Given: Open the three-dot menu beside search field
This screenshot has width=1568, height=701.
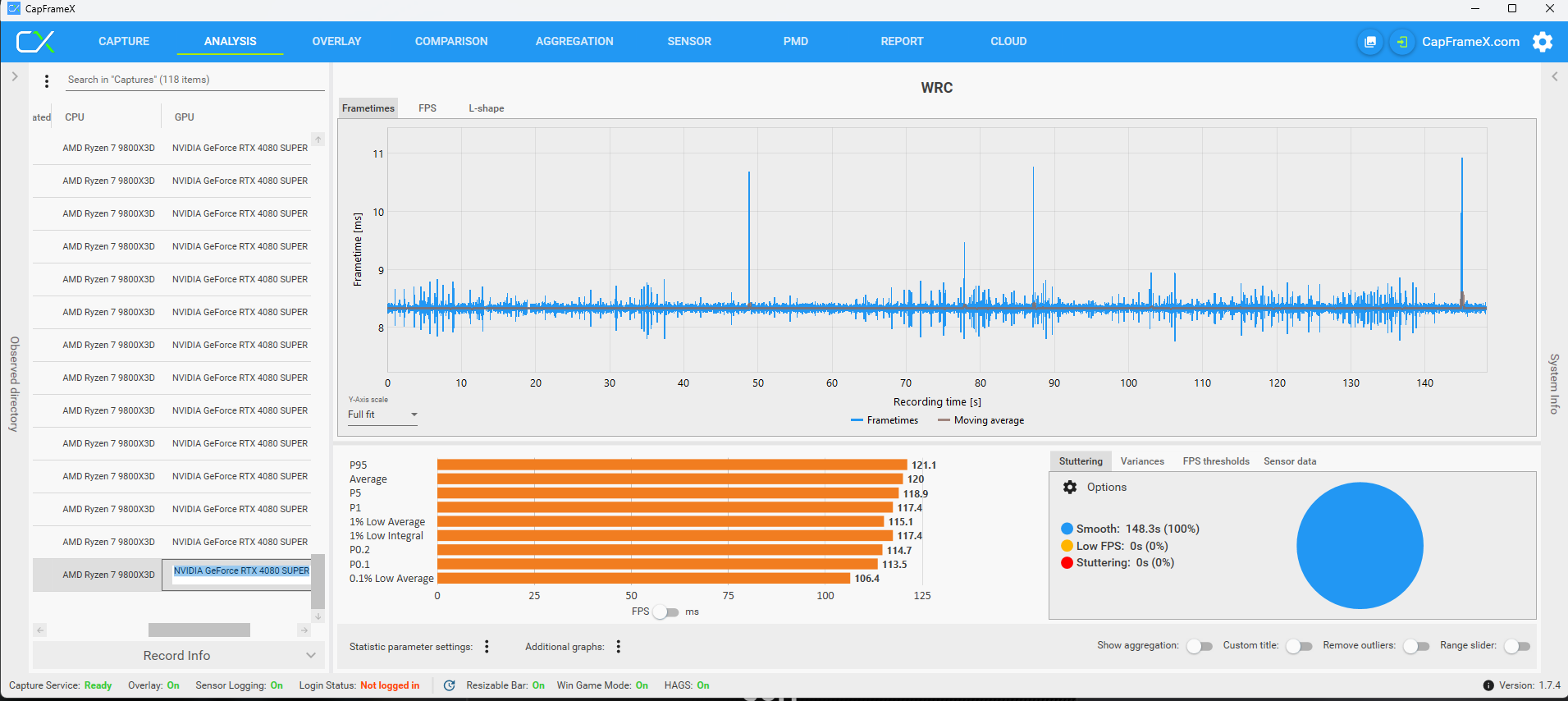Looking at the screenshot, I should tap(47, 80).
